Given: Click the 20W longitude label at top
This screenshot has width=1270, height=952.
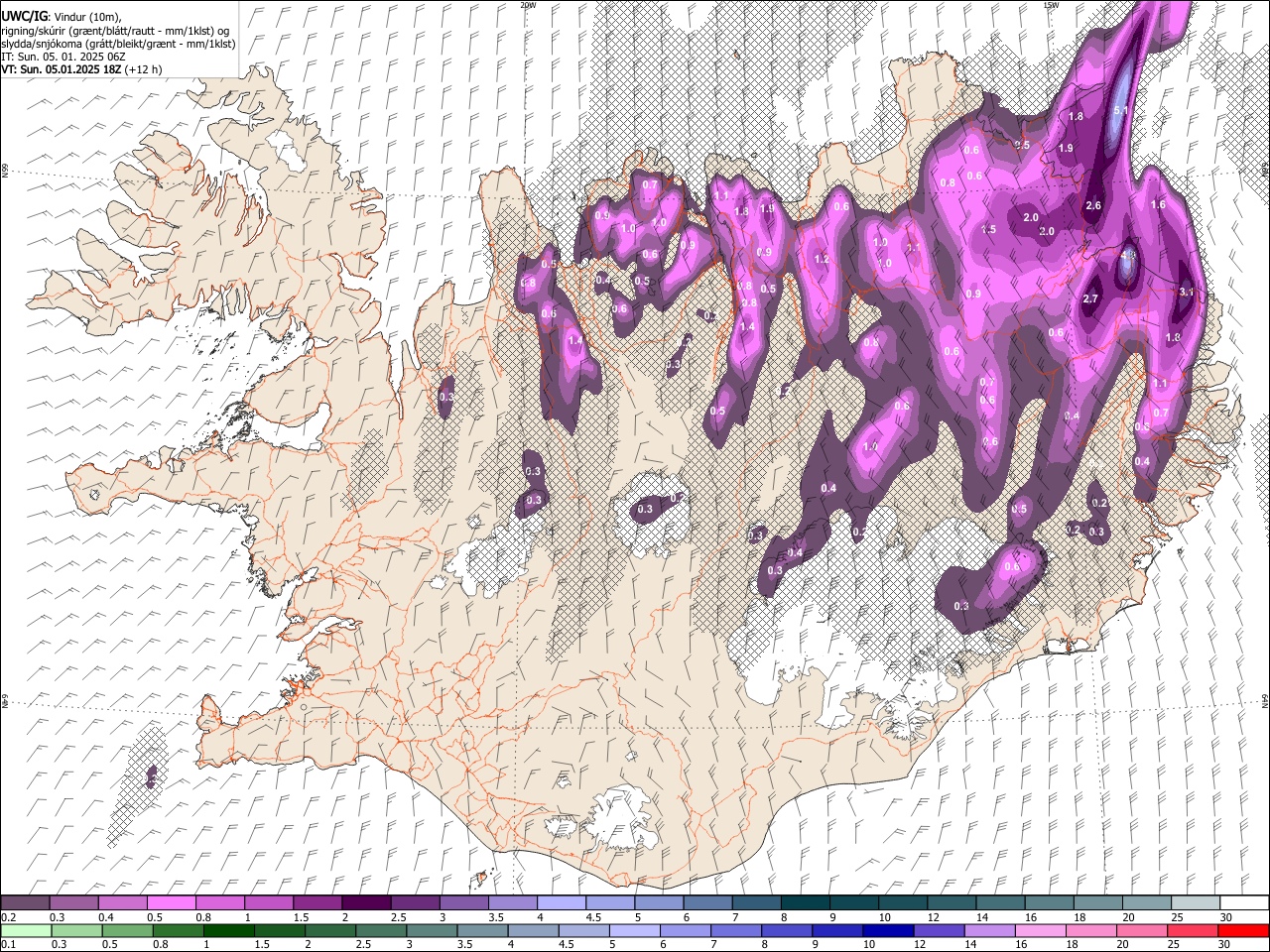Looking at the screenshot, I should [x=528, y=5].
